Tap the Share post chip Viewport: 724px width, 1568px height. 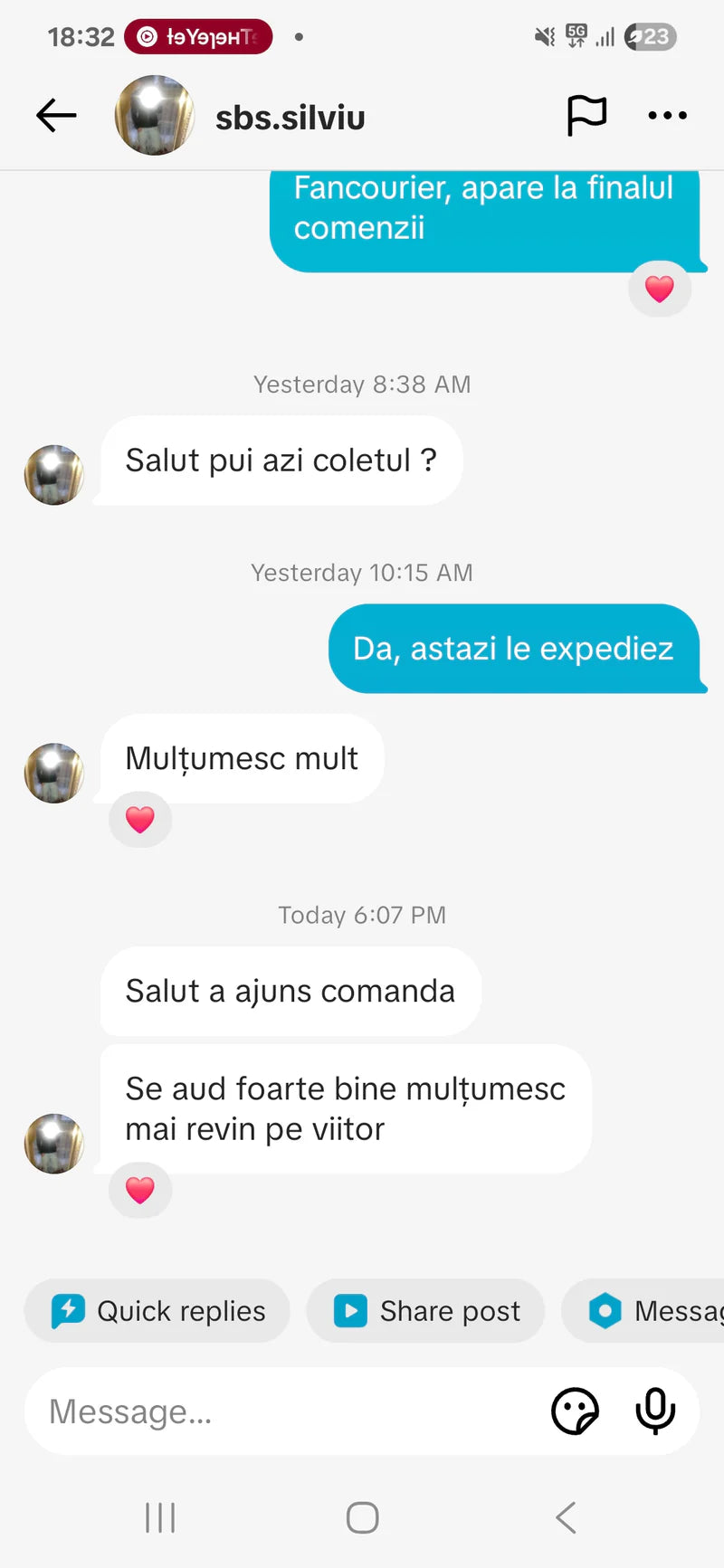pos(426,1310)
